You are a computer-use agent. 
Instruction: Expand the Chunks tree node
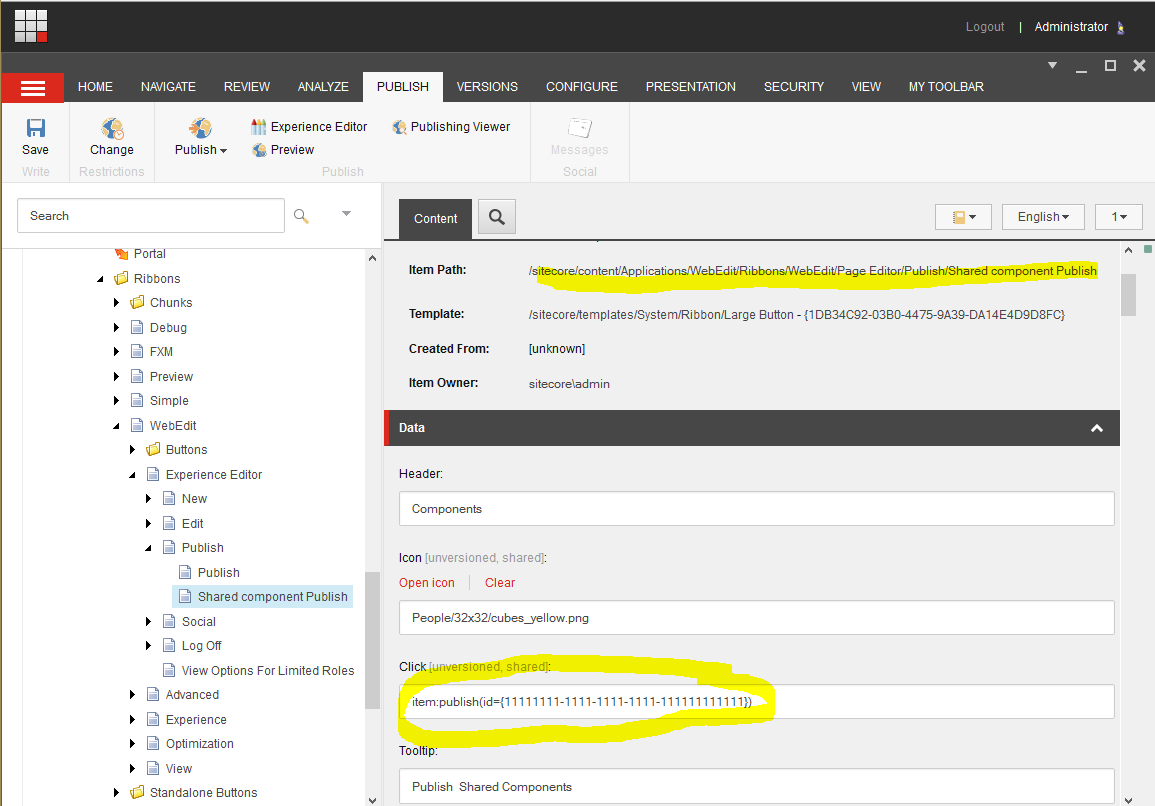point(116,303)
